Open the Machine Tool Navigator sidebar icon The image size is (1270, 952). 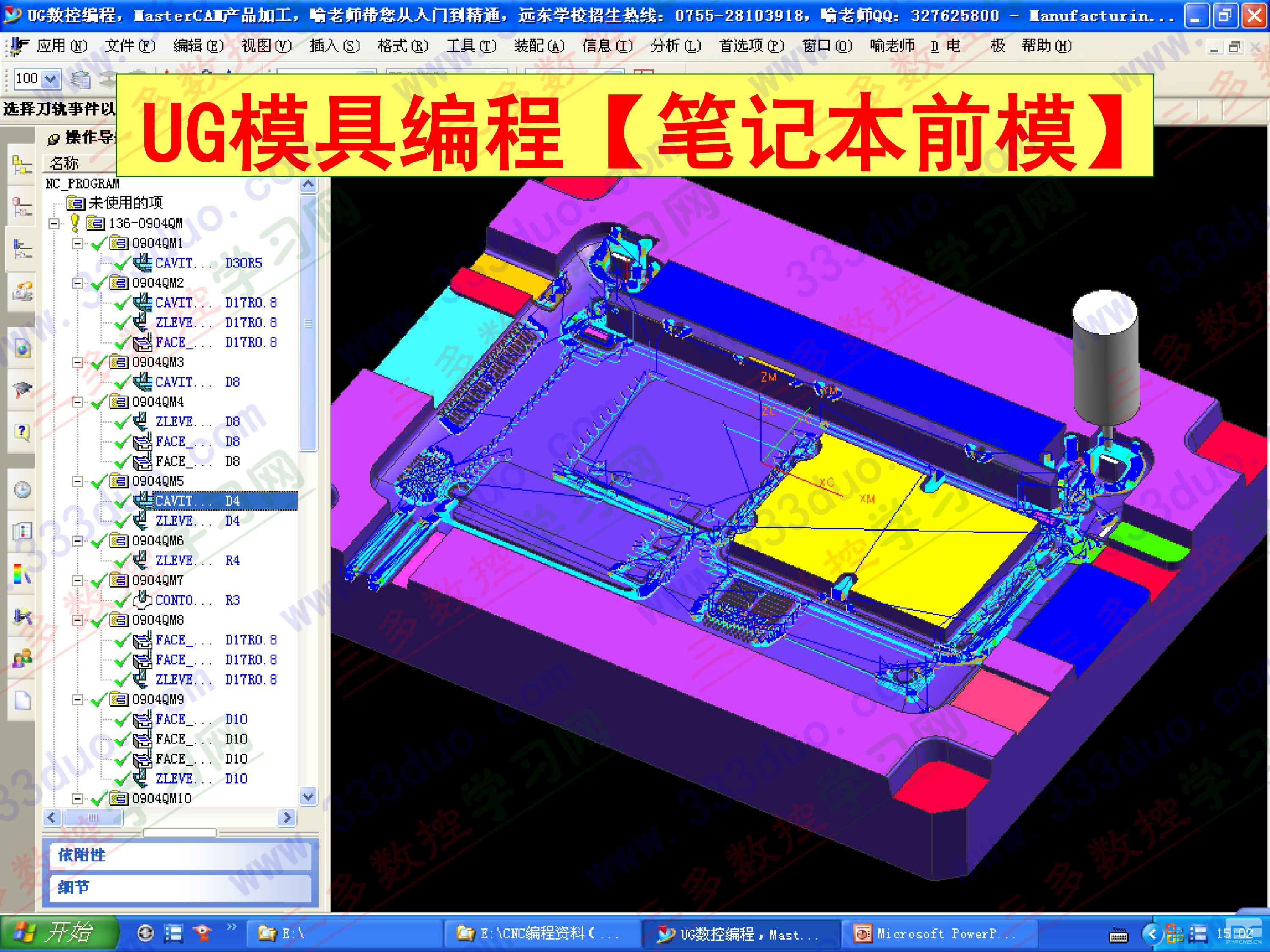pos(21,292)
